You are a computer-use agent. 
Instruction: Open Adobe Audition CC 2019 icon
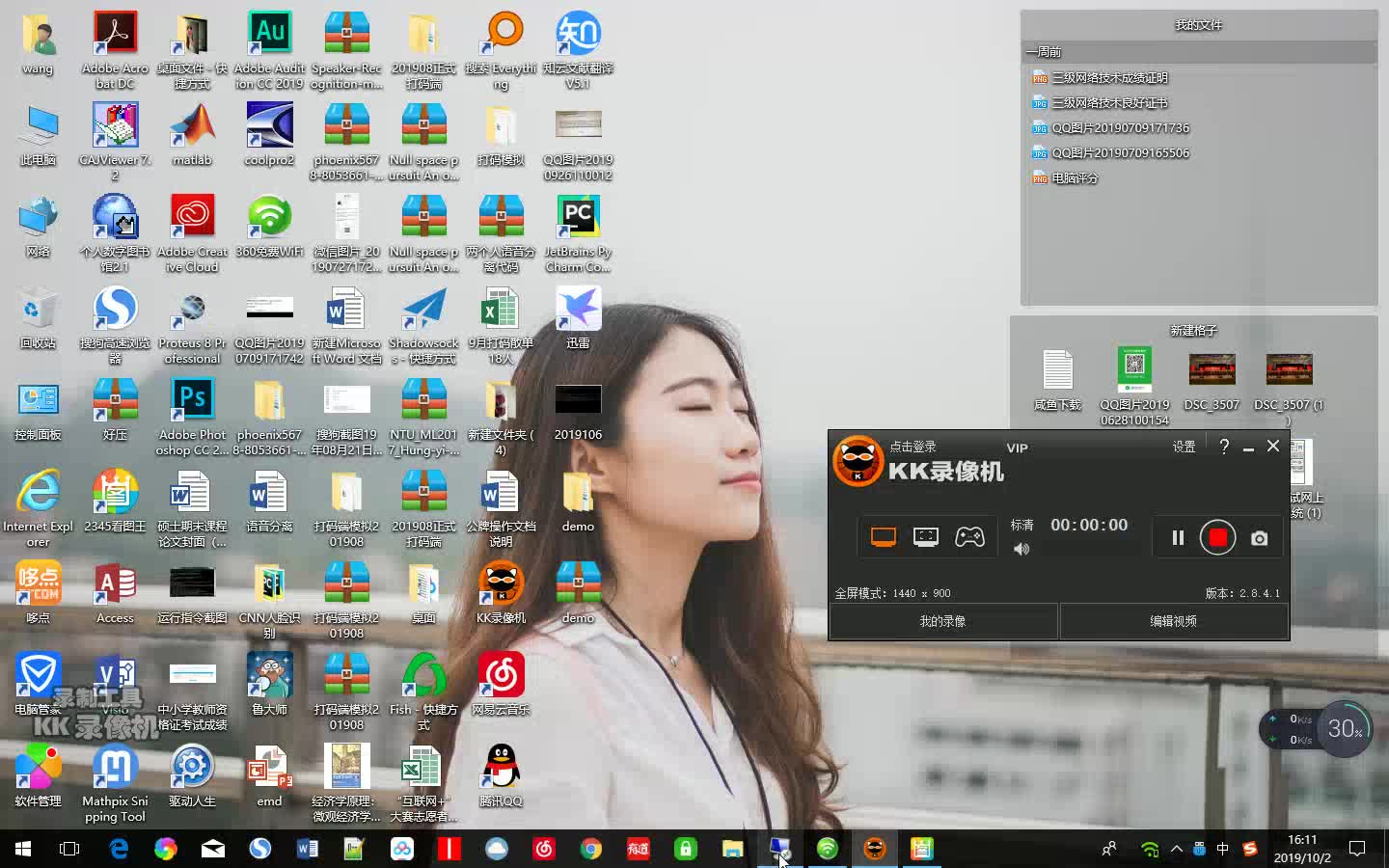[269, 49]
